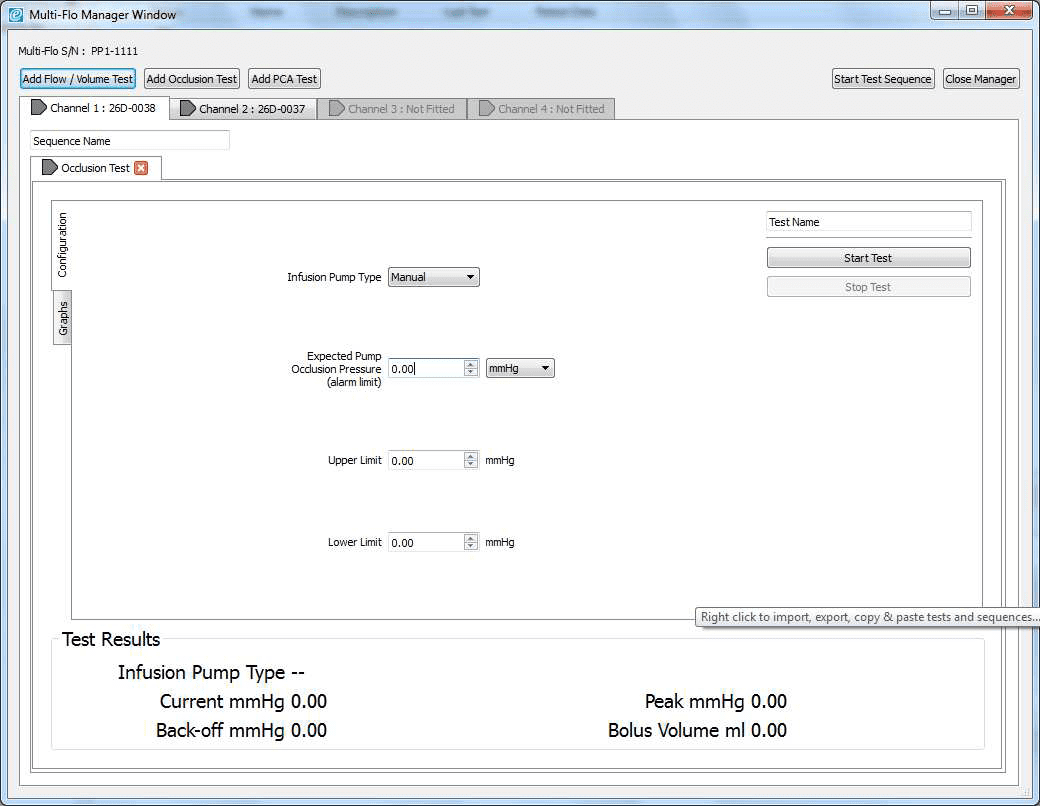The height and width of the screenshot is (806, 1040).
Task: Click the Channel 2 tab arrow icon
Action: (x=188, y=109)
